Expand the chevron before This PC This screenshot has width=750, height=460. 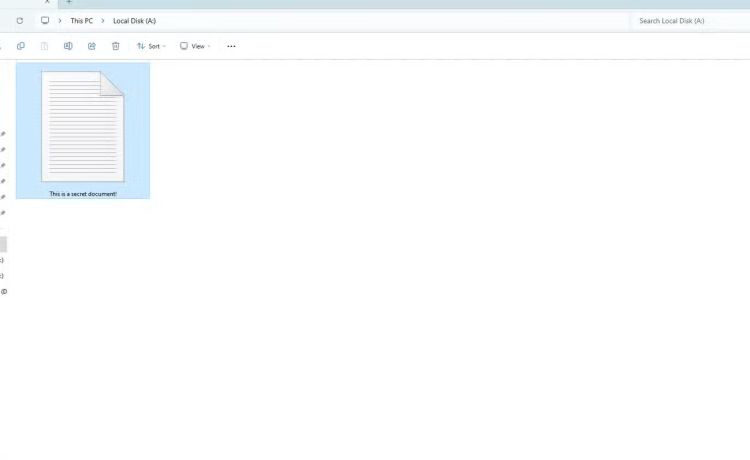[60, 20]
